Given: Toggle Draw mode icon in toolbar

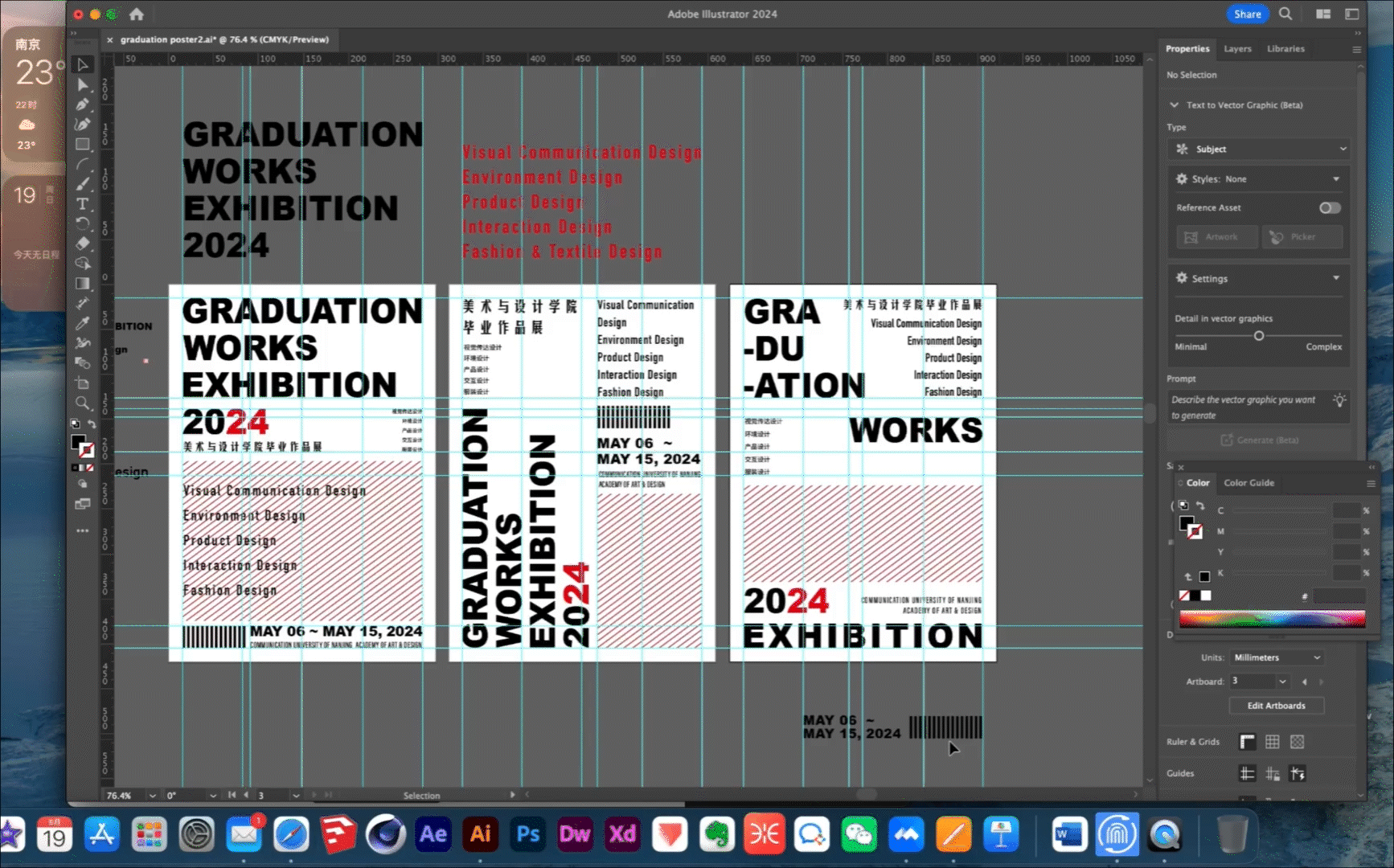Looking at the screenshot, I should 82,484.
